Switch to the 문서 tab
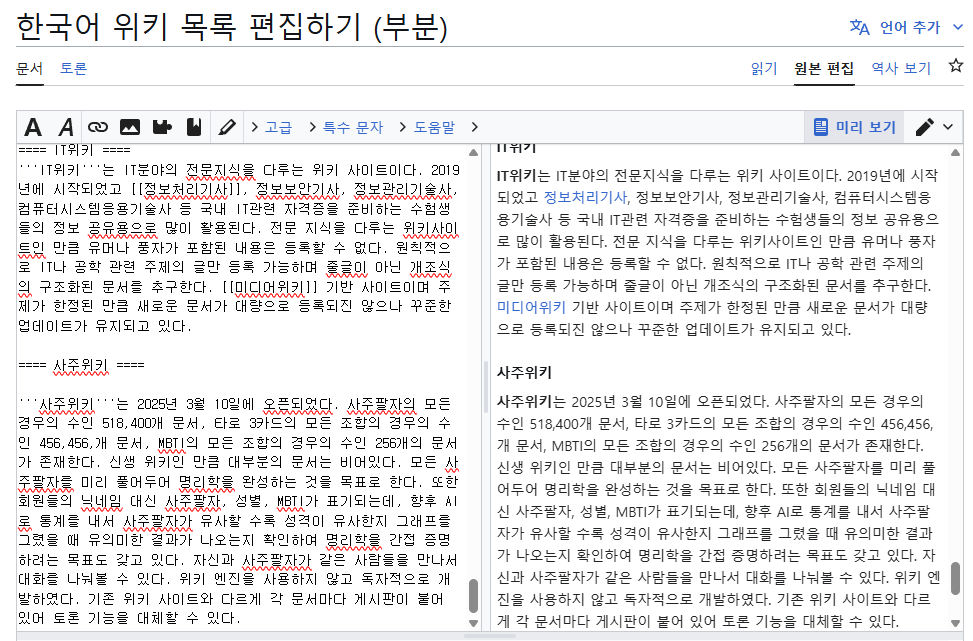Viewport: 973px width, 641px height. 29,68
